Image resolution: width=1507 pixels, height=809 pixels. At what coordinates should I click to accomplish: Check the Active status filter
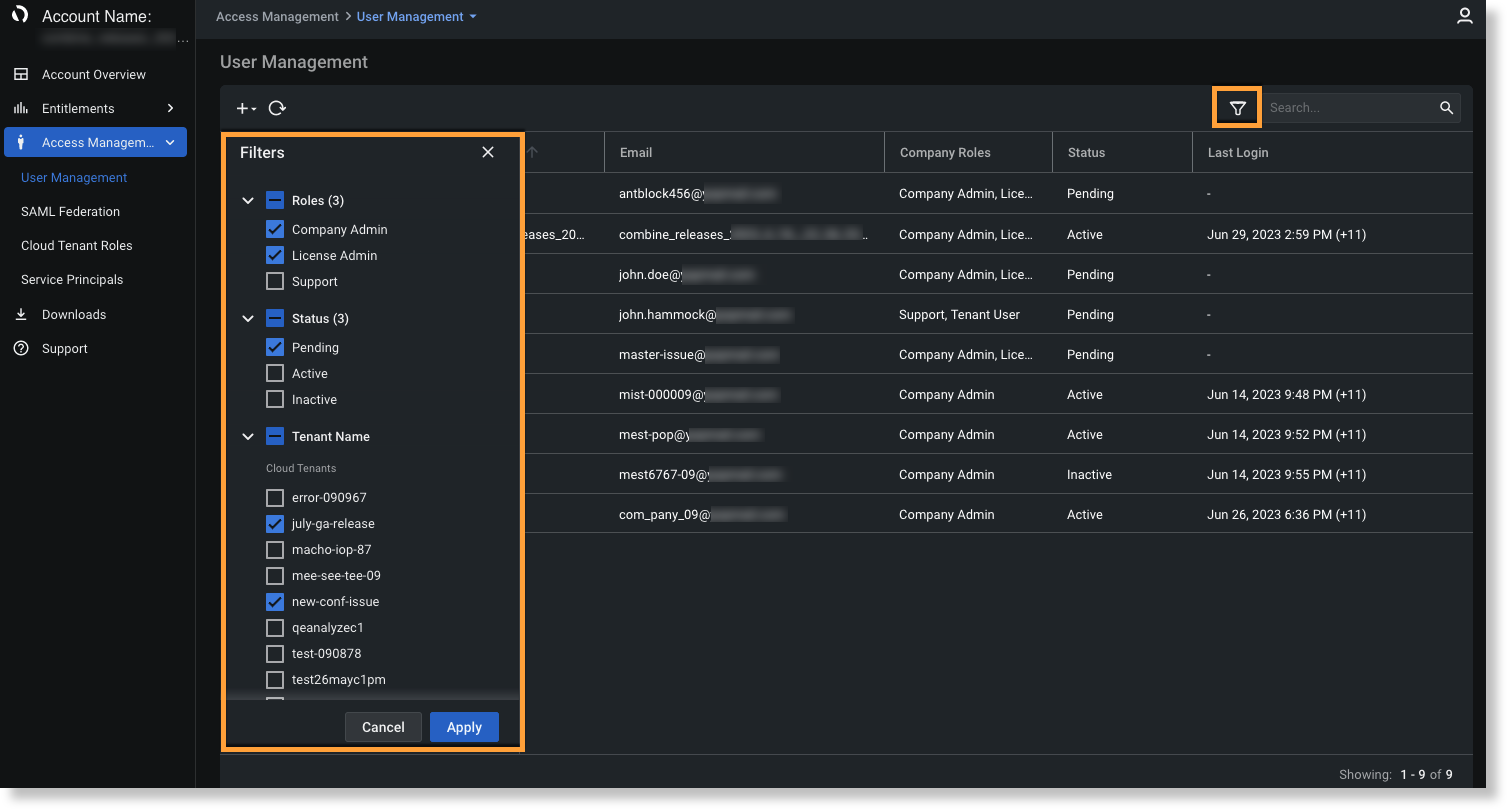point(274,373)
